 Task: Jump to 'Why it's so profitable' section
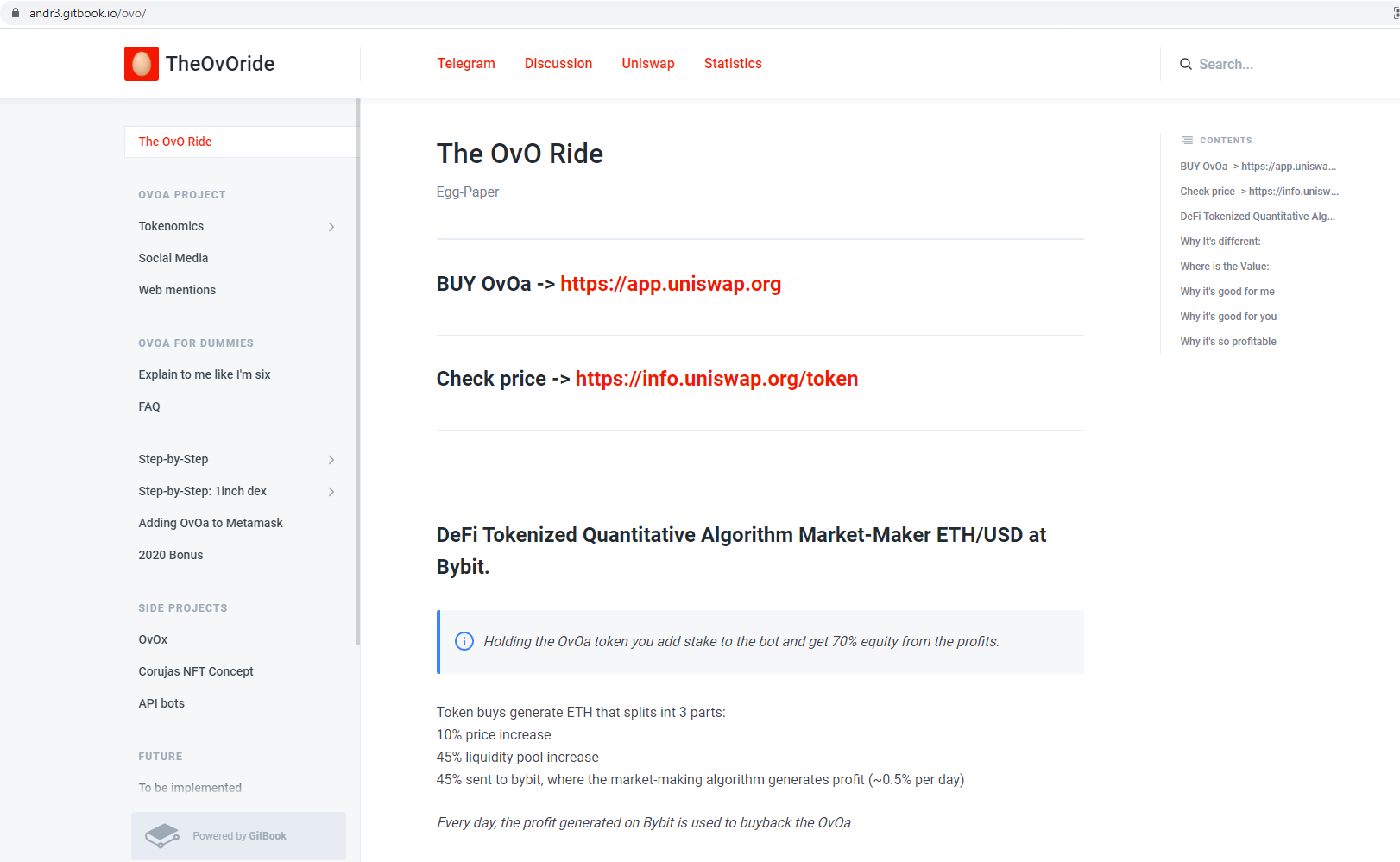pyautogui.click(x=1228, y=342)
